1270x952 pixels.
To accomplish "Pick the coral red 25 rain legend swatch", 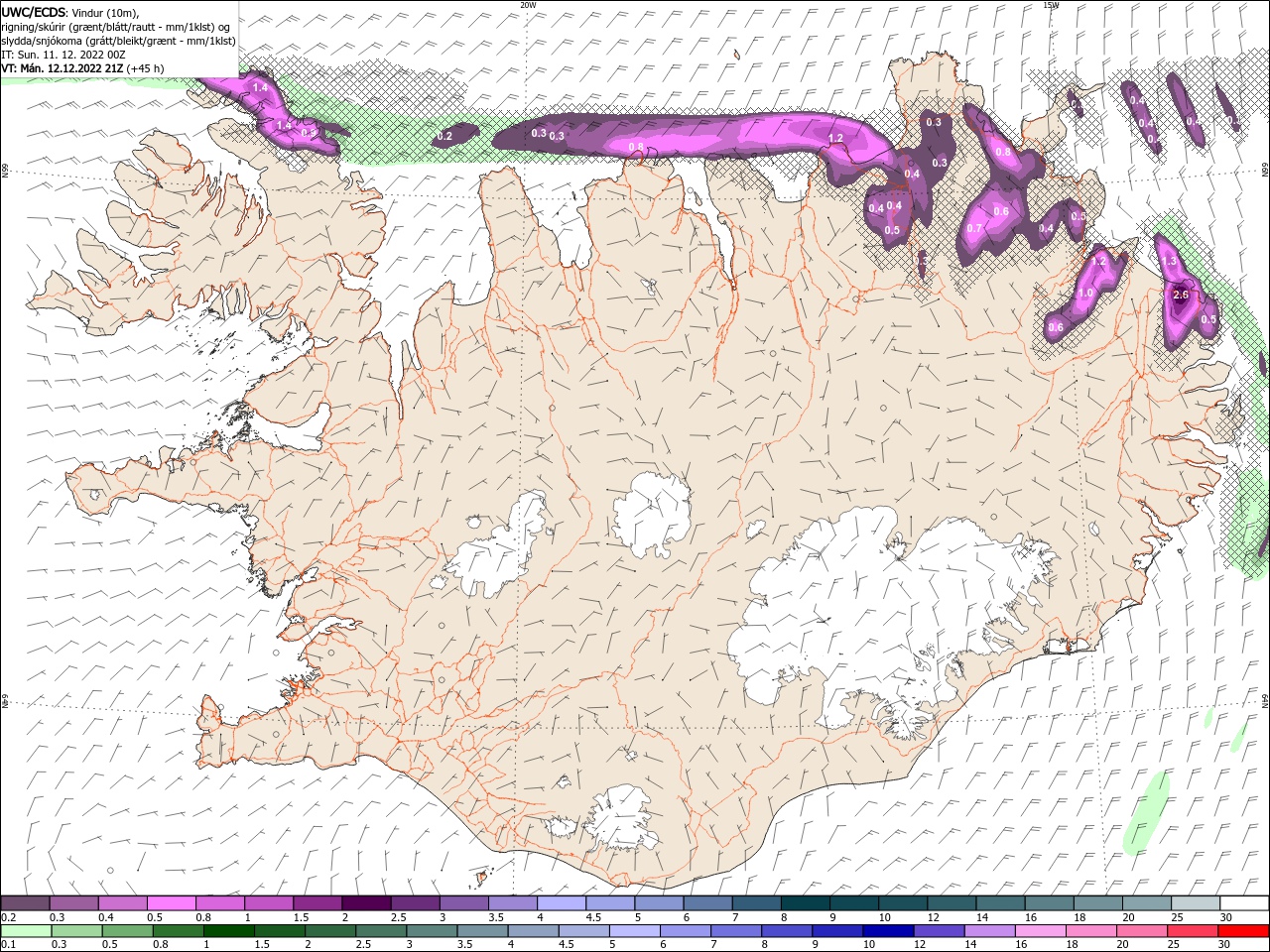I will pyautogui.click(x=1193, y=931).
